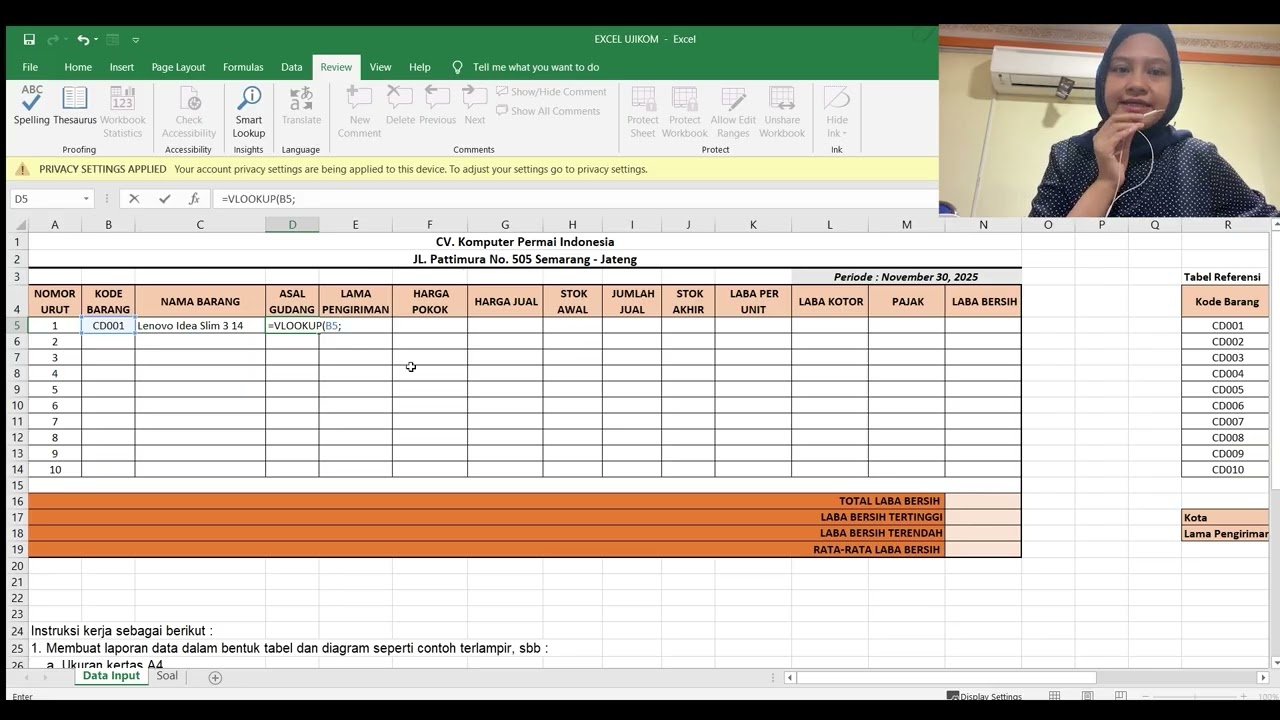Click Show All Comments
This screenshot has width=1280, height=720.
click(x=548, y=111)
